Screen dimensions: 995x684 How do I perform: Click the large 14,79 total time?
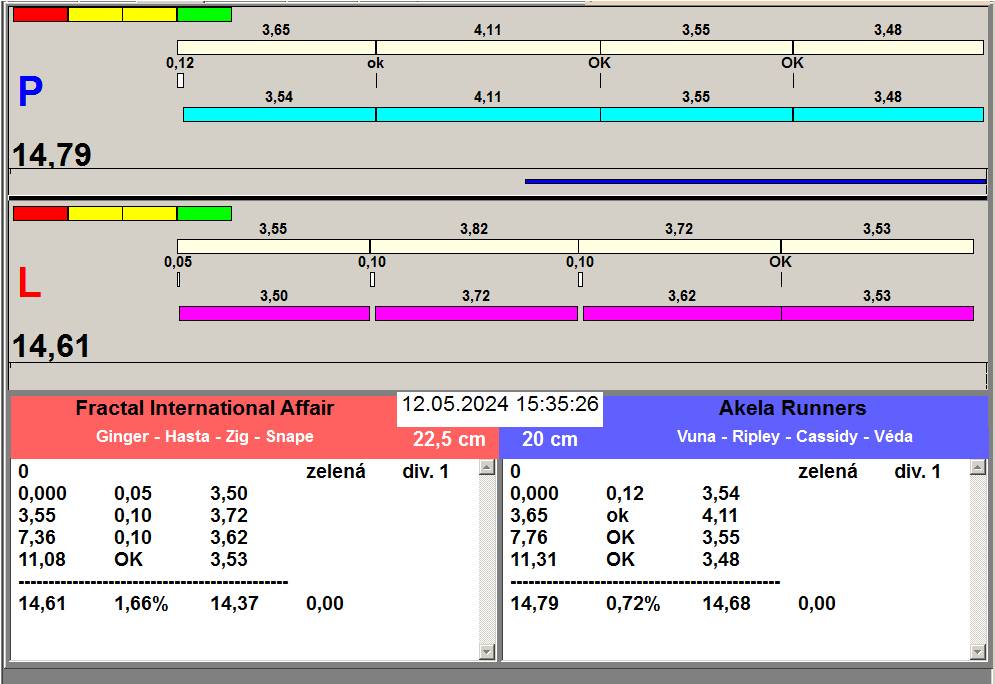click(x=52, y=155)
